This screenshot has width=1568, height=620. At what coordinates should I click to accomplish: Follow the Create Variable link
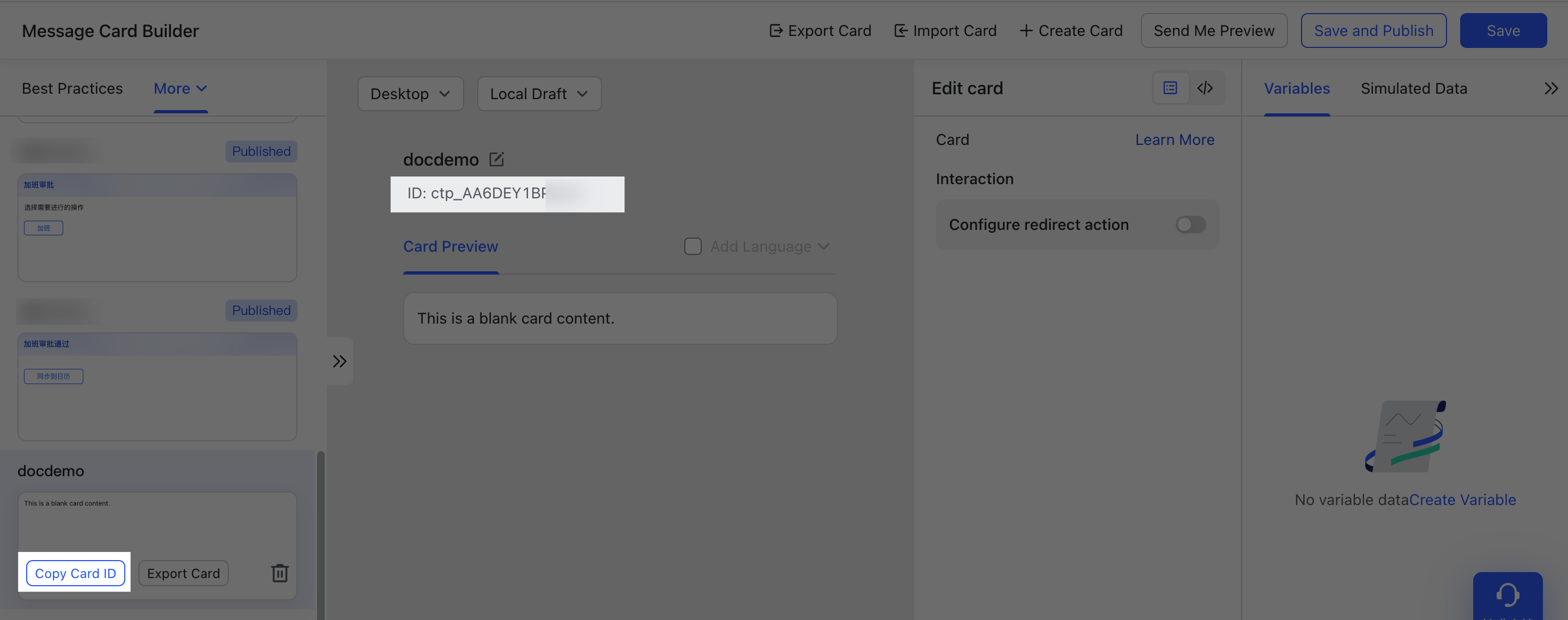tap(1462, 500)
